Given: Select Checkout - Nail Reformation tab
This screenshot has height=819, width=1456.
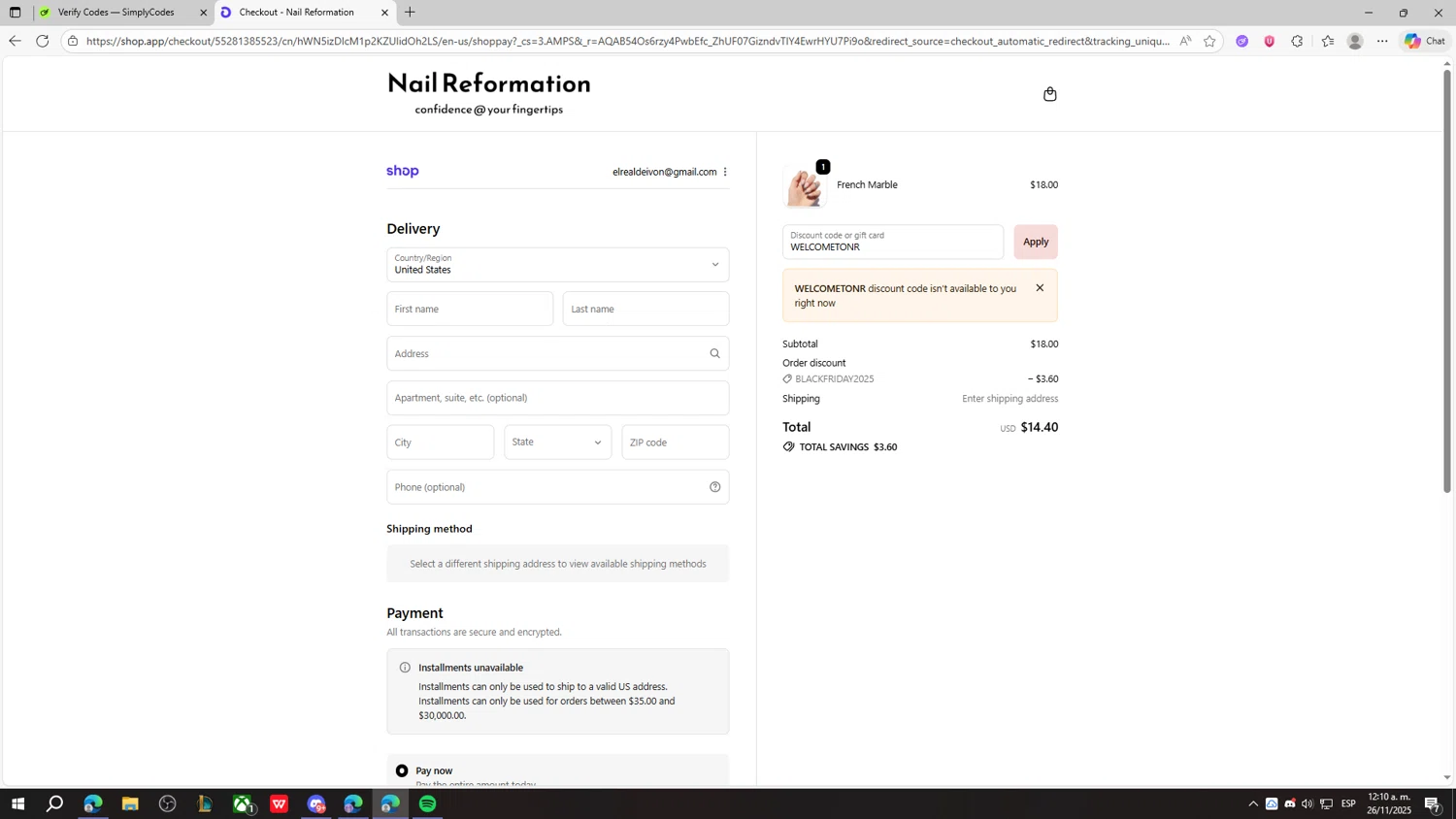Looking at the screenshot, I should (x=305, y=13).
